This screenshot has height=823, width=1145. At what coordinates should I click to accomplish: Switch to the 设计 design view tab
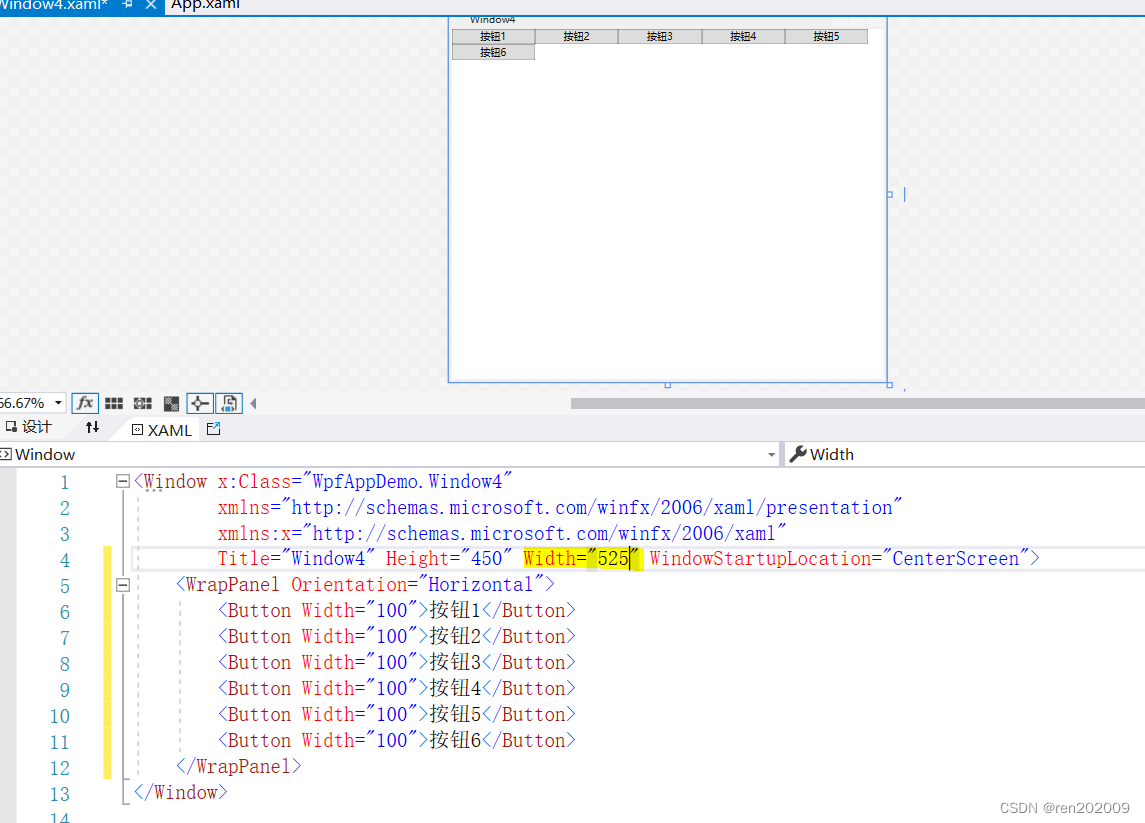(x=37, y=426)
